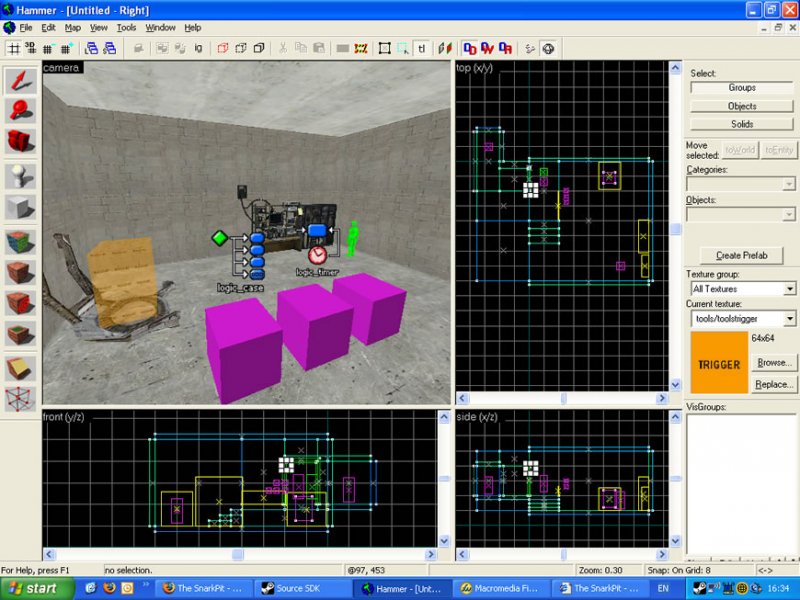The width and height of the screenshot is (800, 600).
Task: Open the Toggle Texture Application tool
Action: (20, 240)
